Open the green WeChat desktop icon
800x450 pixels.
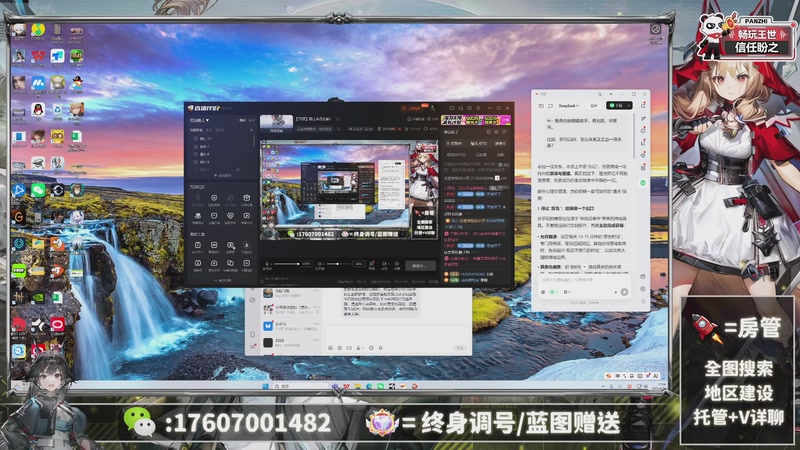point(38,189)
